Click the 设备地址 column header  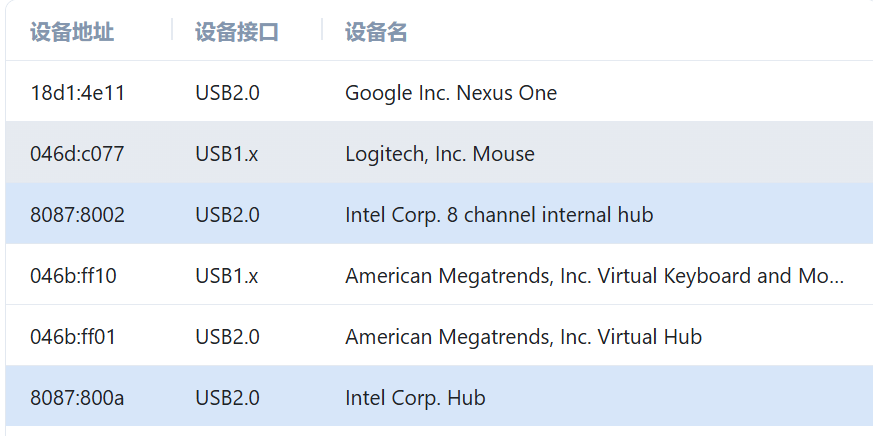coord(72,32)
